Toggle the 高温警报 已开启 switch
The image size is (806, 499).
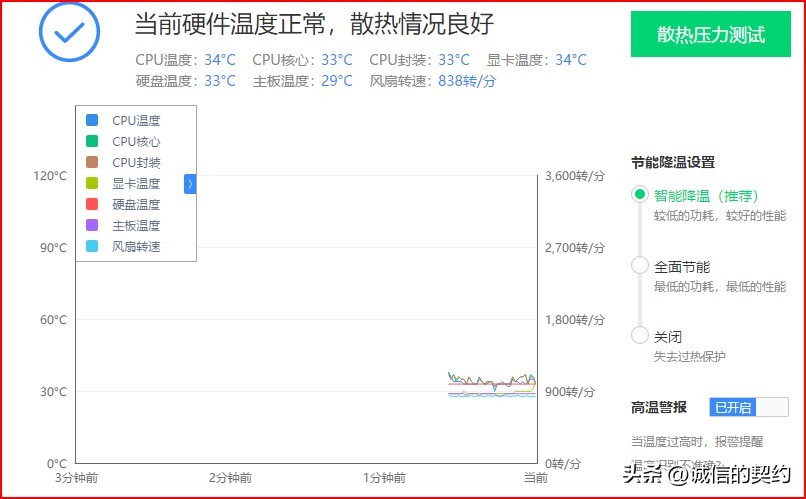(748, 407)
